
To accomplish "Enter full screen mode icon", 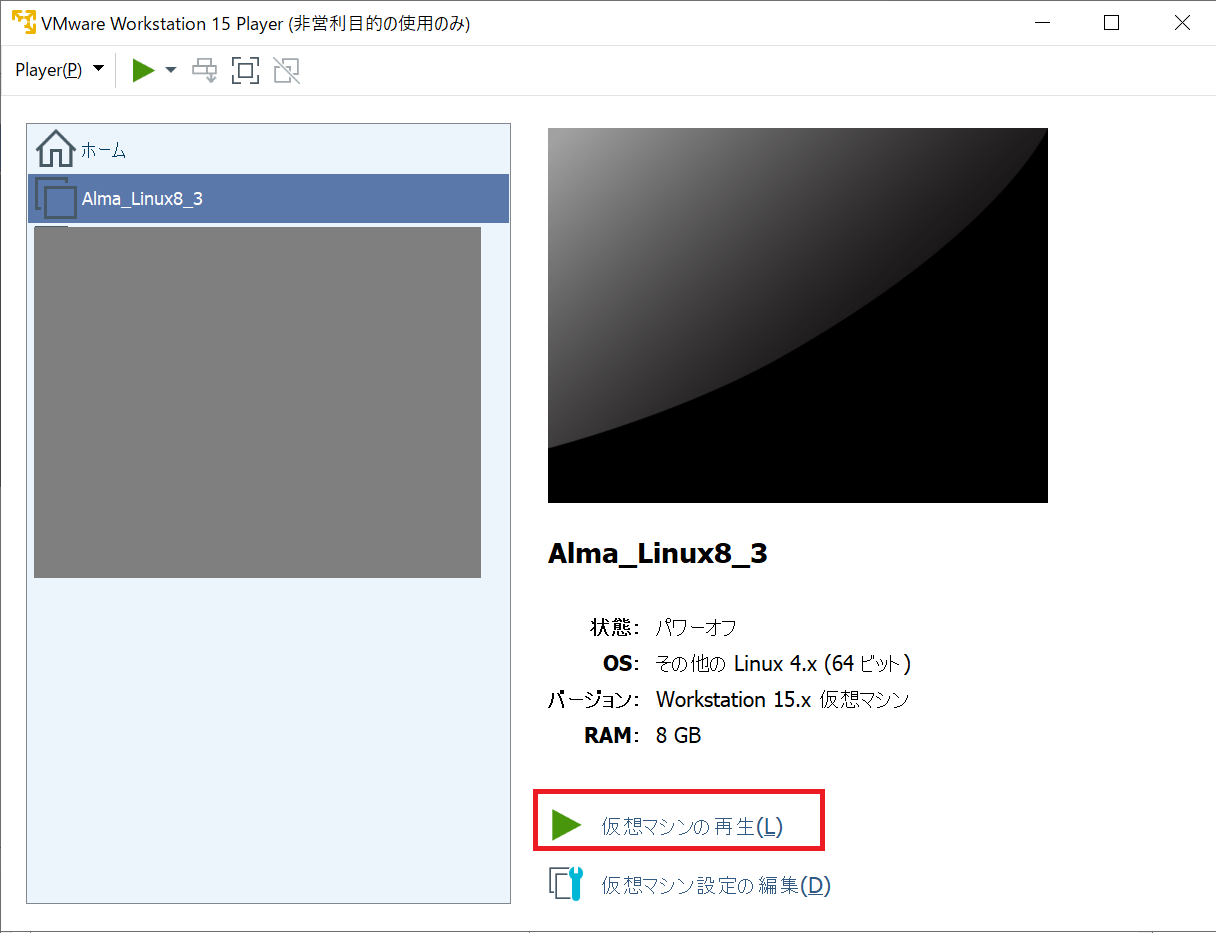I will point(245,70).
